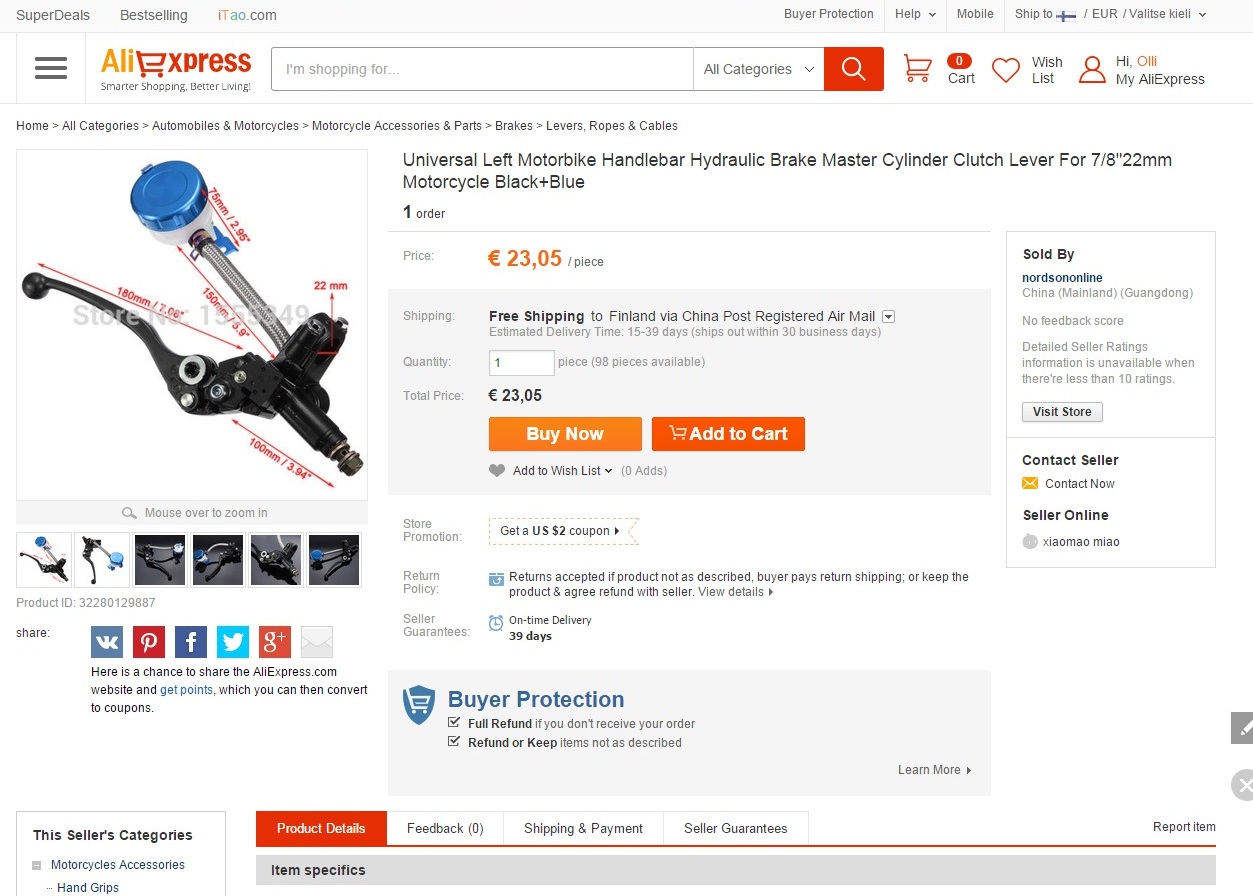Click the Buy Now button
The image size is (1253, 896).
tap(565, 434)
